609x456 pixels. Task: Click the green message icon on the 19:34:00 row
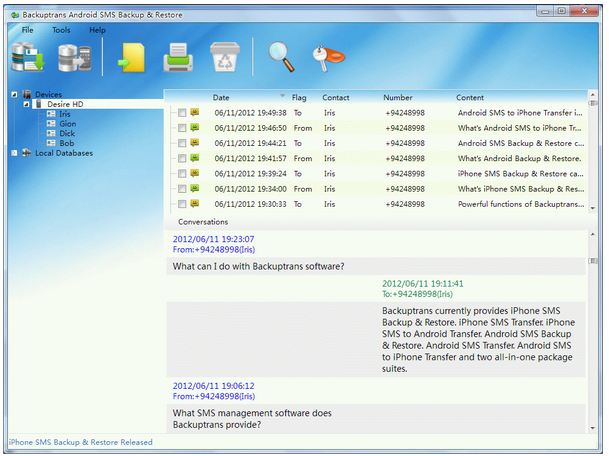point(195,188)
